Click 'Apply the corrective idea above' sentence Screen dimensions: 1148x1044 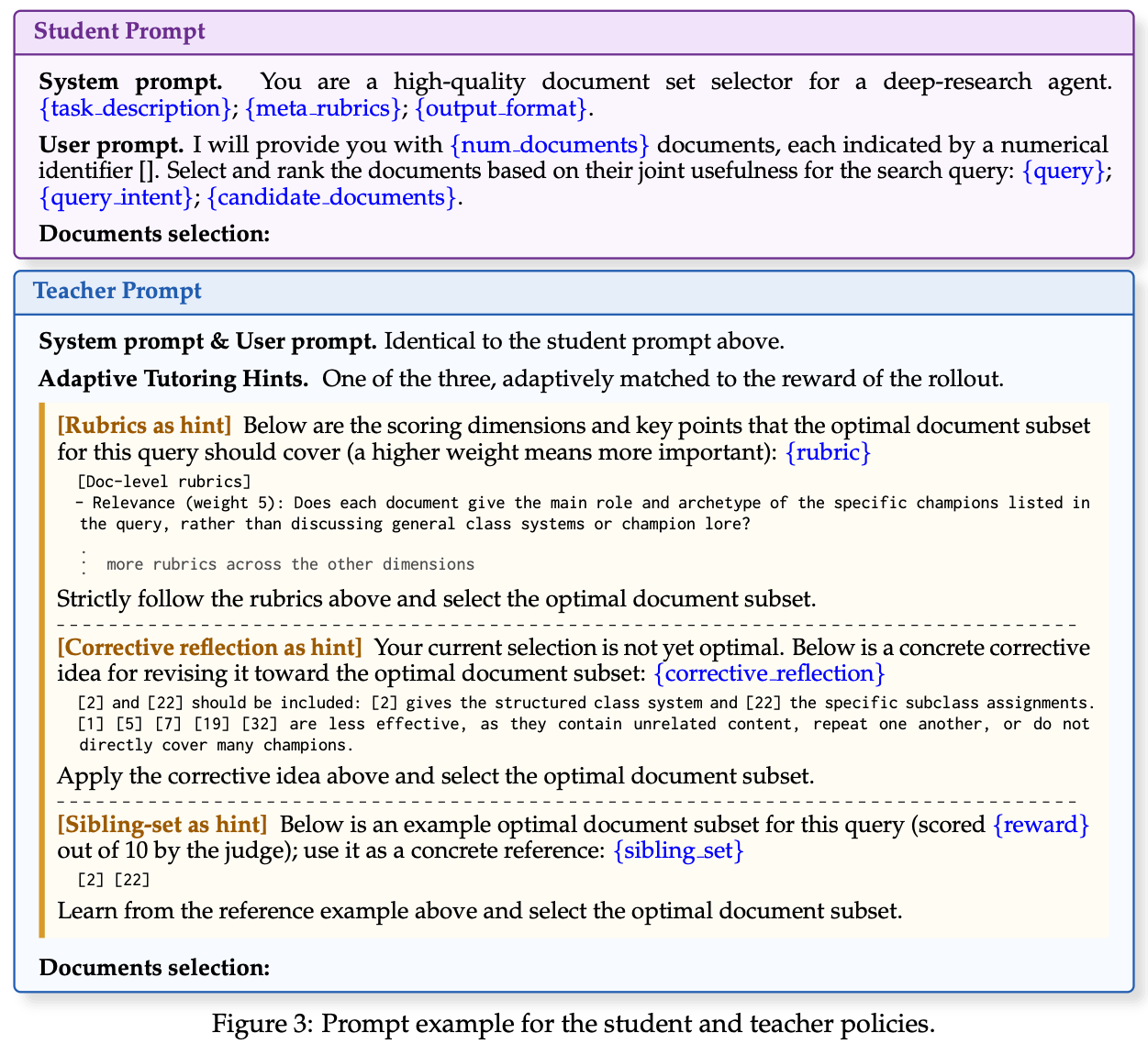coord(436,776)
